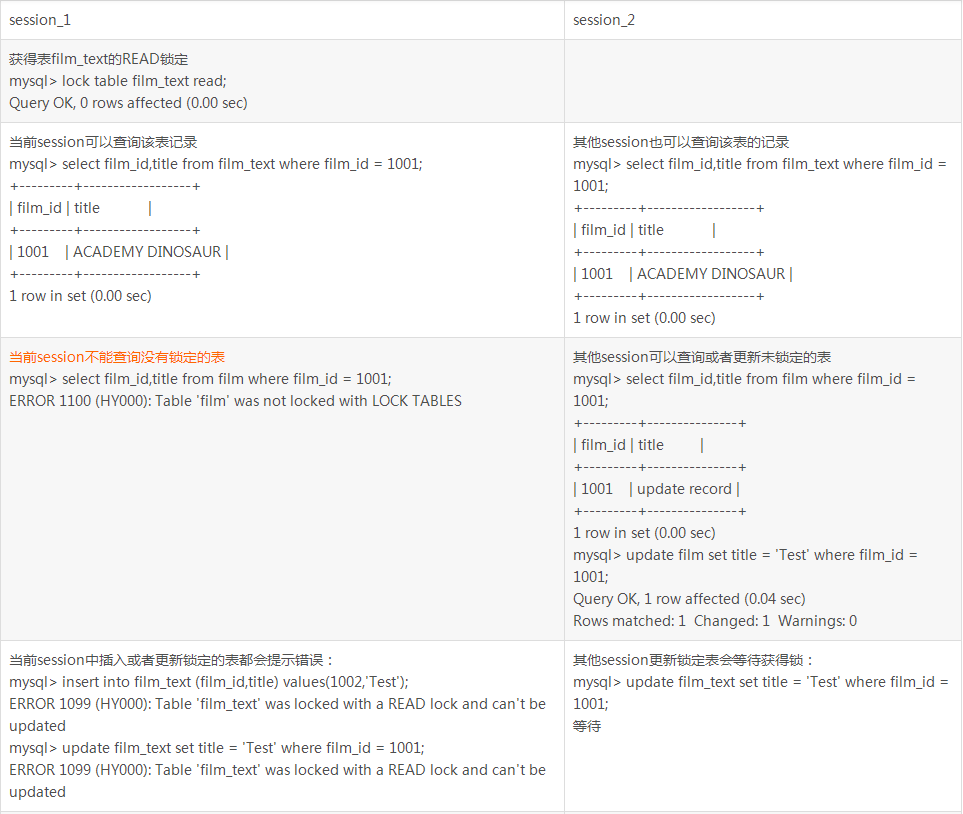Click '当前session可以查询该表记录' text in session_1
Screen dimensions: 963x814
tap(103, 142)
